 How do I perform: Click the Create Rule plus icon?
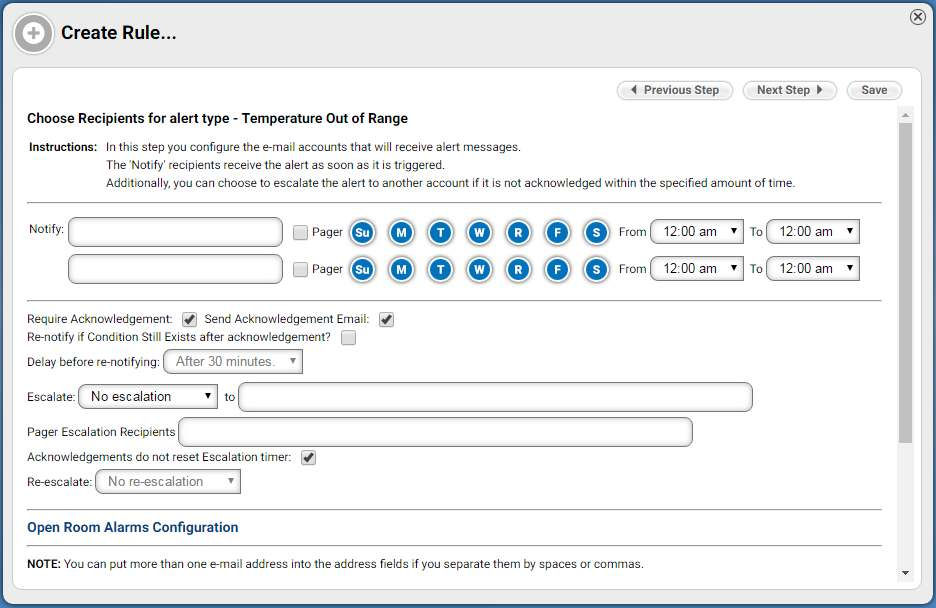(x=33, y=33)
